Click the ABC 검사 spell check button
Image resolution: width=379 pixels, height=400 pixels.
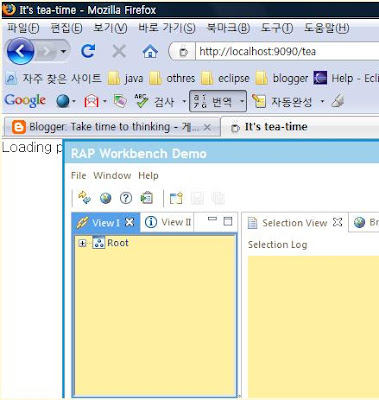154,101
